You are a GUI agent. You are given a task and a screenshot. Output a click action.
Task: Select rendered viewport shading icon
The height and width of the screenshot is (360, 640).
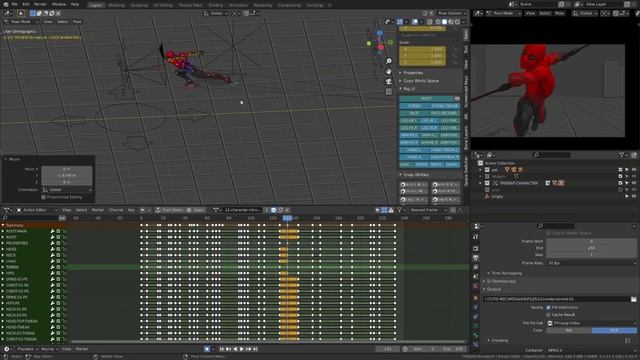(x=458, y=22)
